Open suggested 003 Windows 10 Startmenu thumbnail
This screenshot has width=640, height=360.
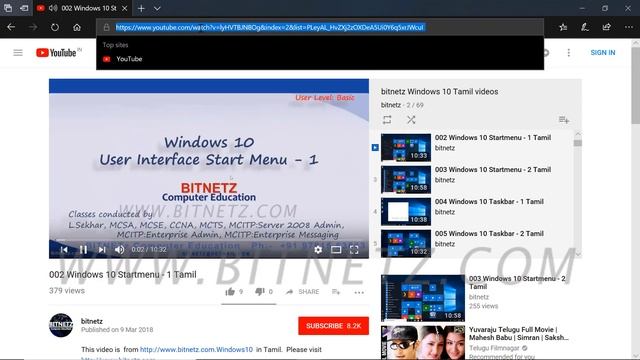click(423, 298)
